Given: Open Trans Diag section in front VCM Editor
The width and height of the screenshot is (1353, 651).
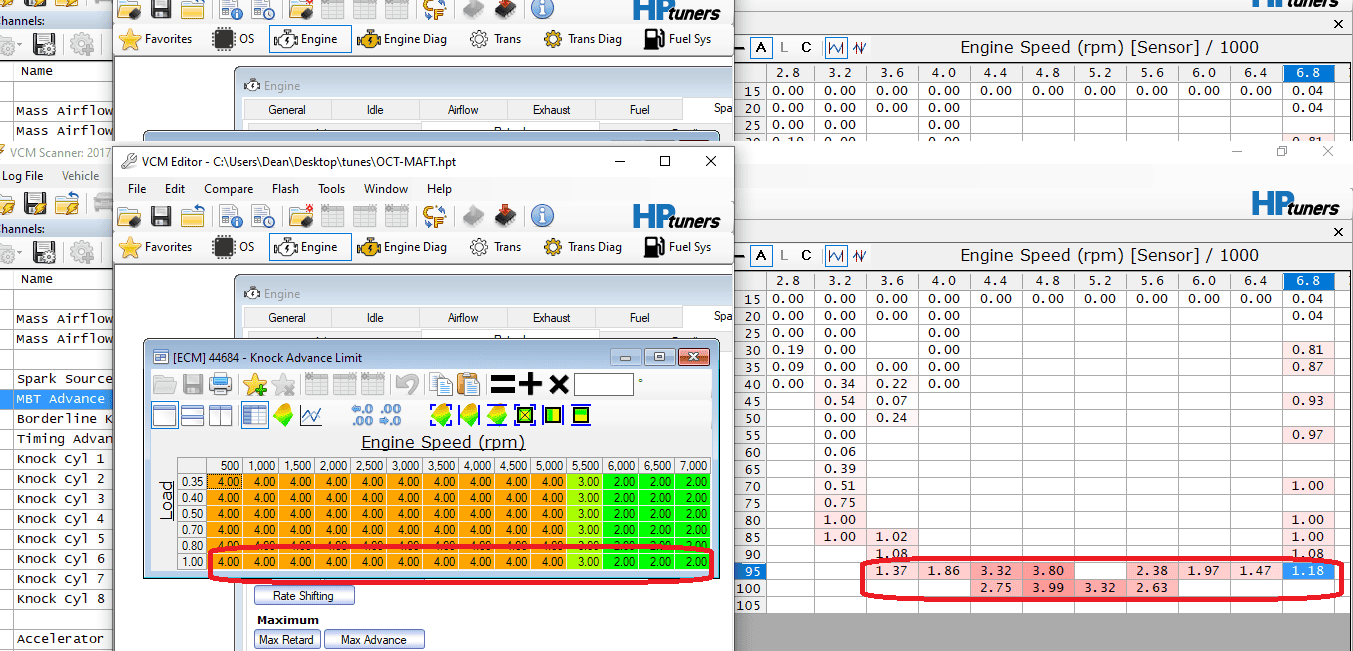Looking at the screenshot, I should (x=582, y=247).
